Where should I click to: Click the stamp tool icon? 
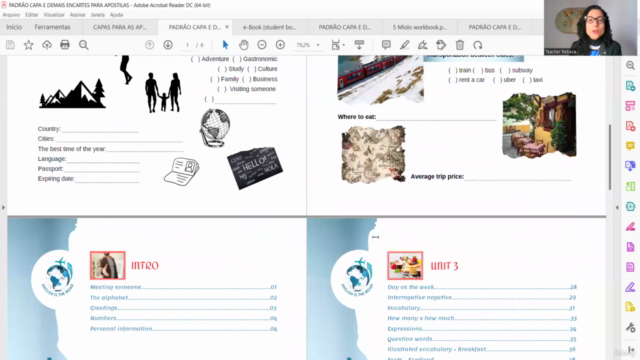(x=441, y=45)
